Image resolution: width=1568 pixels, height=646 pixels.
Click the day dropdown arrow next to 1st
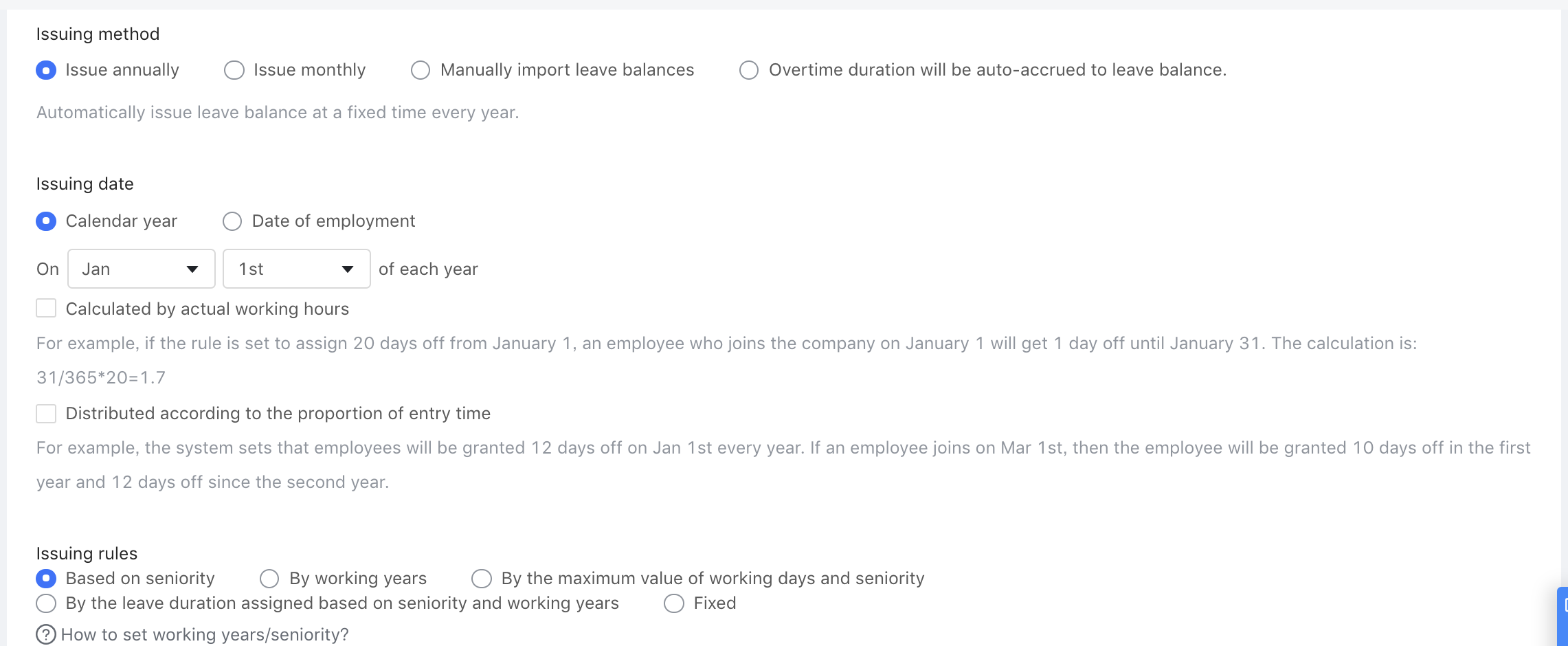click(x=348, y=269)
